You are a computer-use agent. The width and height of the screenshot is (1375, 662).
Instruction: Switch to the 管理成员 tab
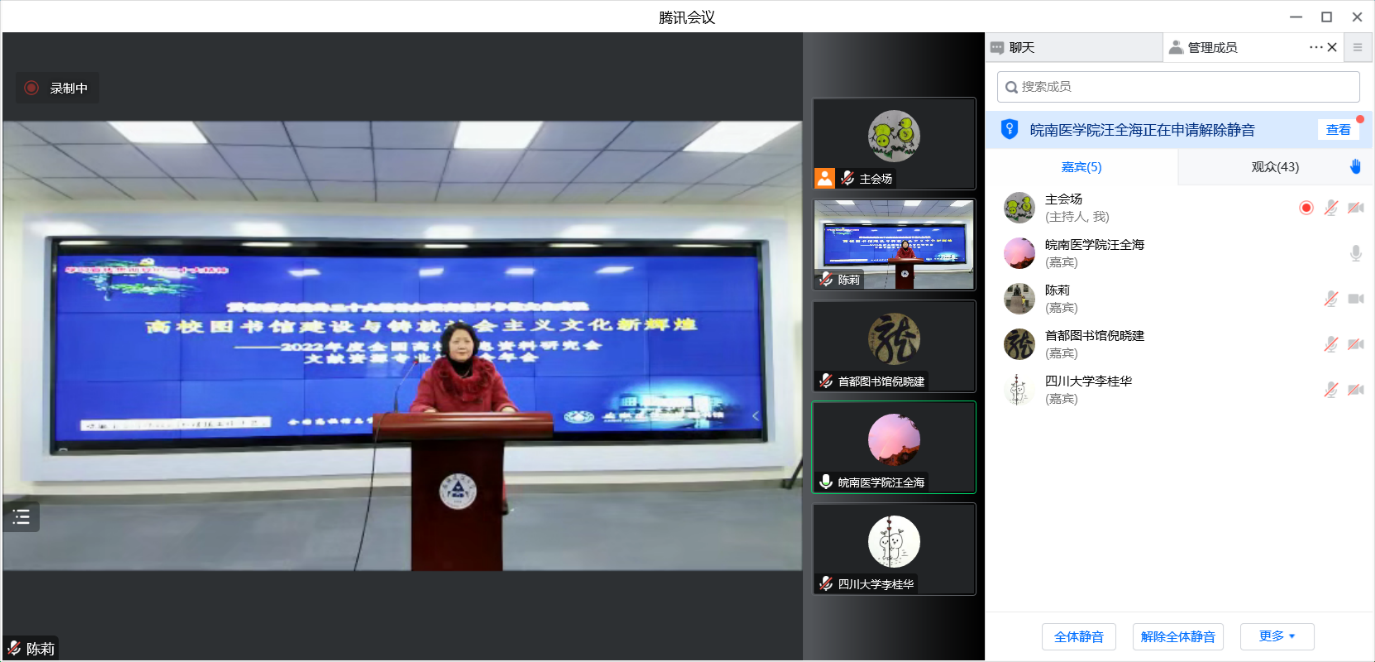(x=1253, y=47)
